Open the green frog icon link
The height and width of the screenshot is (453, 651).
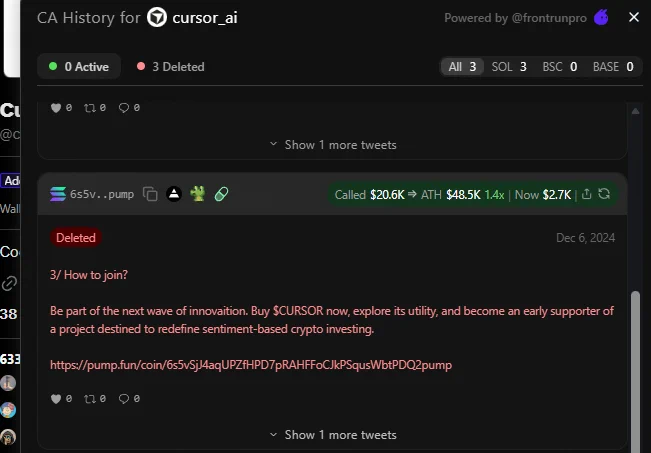pos(198,194)
